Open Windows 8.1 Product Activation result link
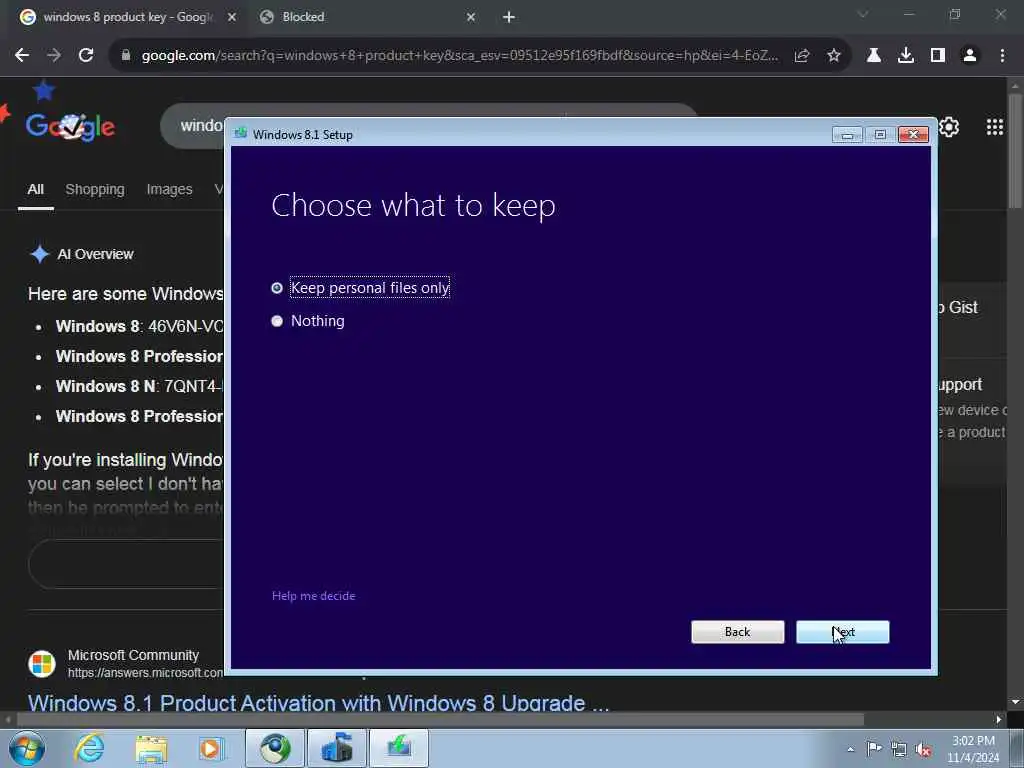This screenshot has width=1024, height=768. pos(318,703)
